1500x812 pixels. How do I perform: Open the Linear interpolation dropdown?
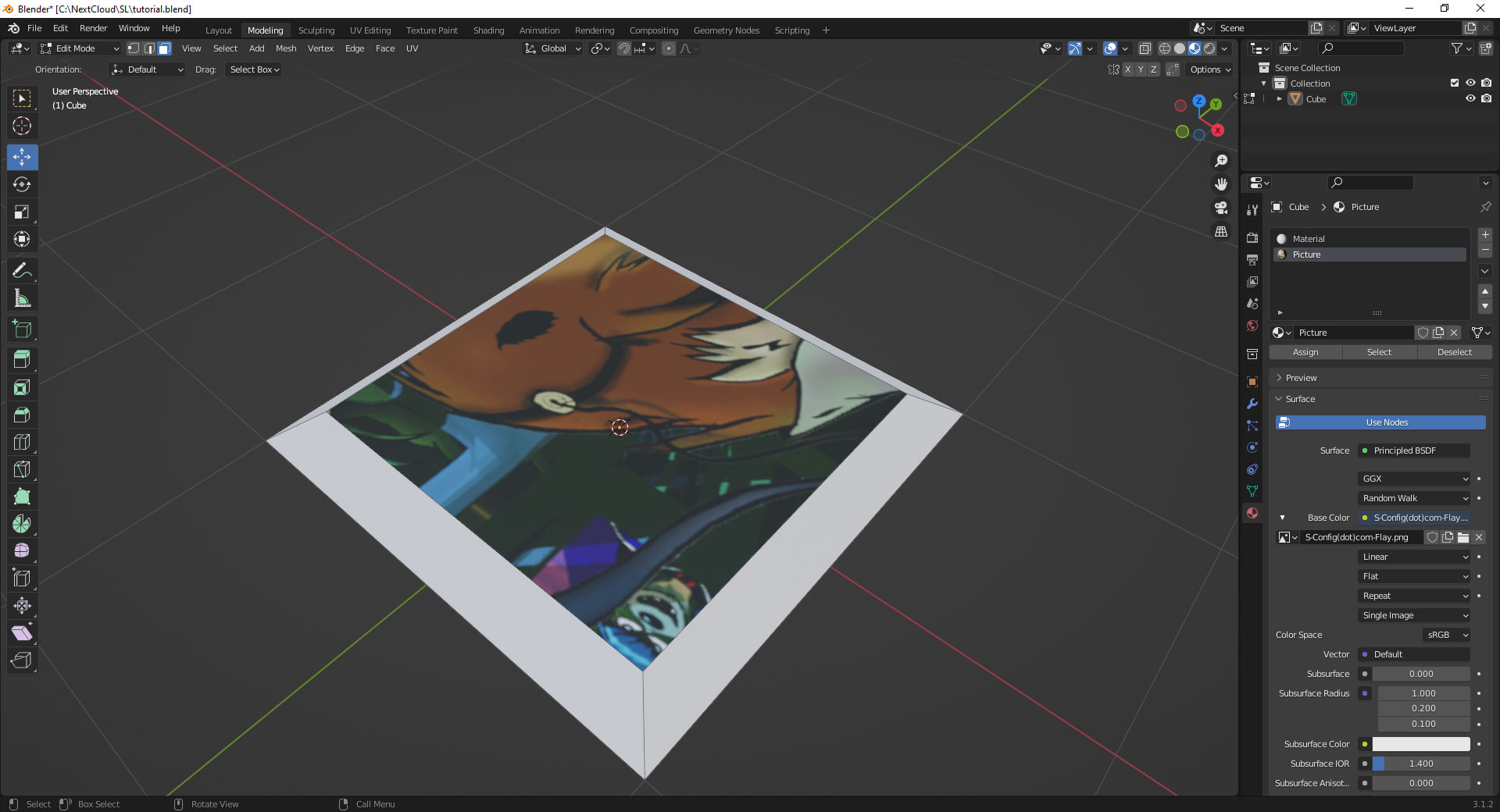pyautogui.click(x=1415, y=557)
